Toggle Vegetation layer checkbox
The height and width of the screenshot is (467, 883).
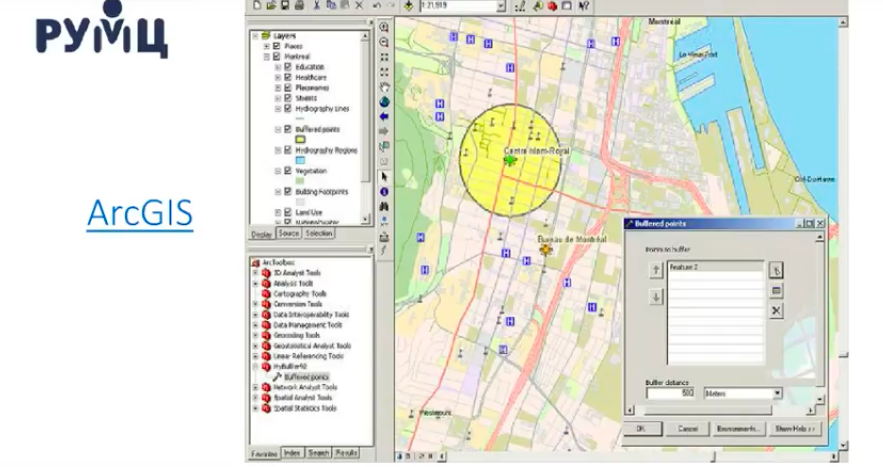coord(288,171)
